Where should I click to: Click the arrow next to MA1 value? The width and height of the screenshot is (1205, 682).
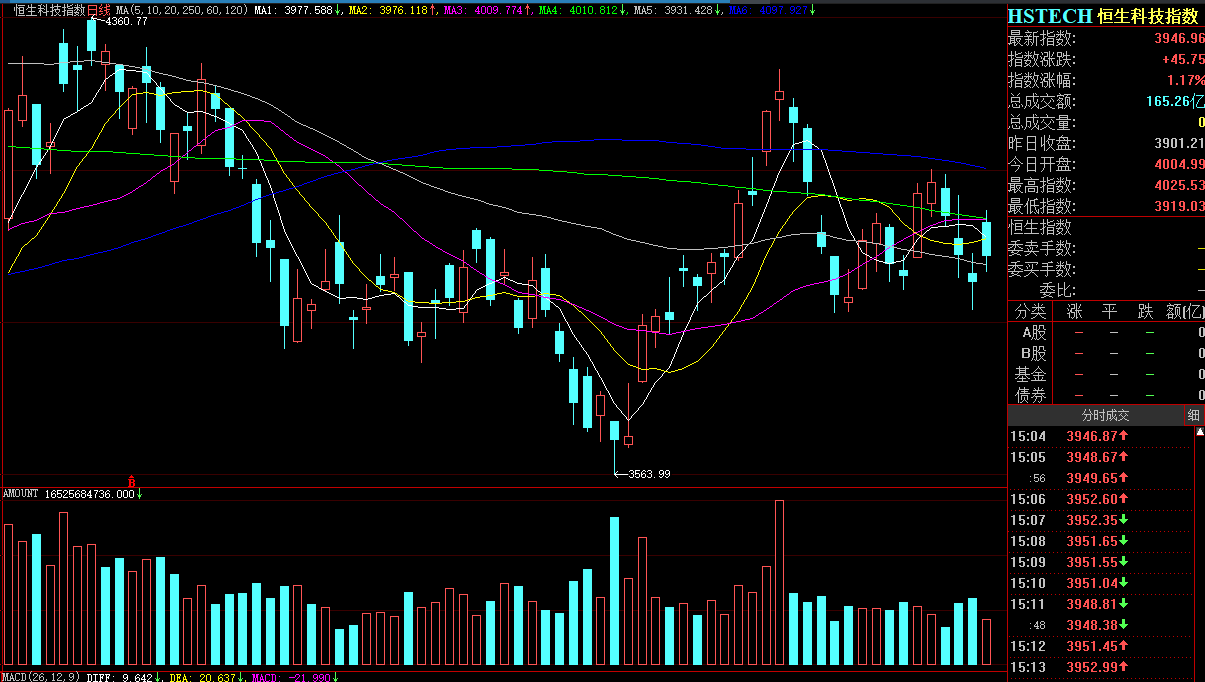[x=338, y=10]
